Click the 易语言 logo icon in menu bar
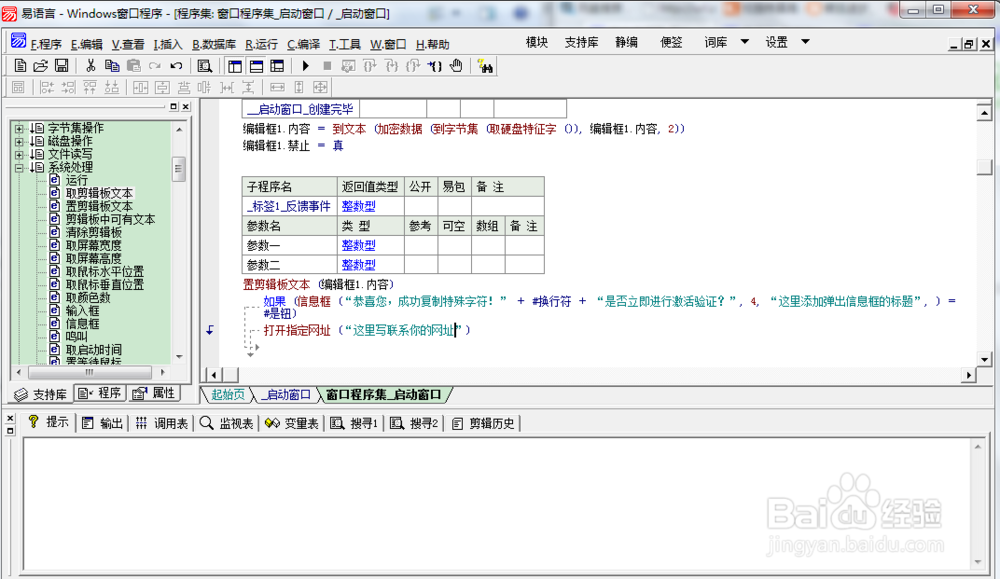The height and width of the screenshot is (579, 1000). coord(18,41)
